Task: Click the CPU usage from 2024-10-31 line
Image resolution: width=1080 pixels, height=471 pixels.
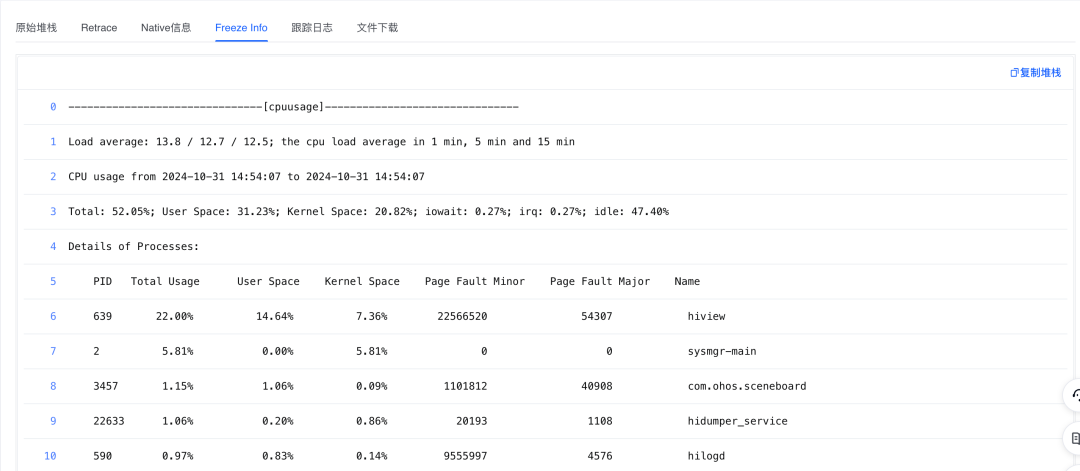Action: [x=246, y=176]
